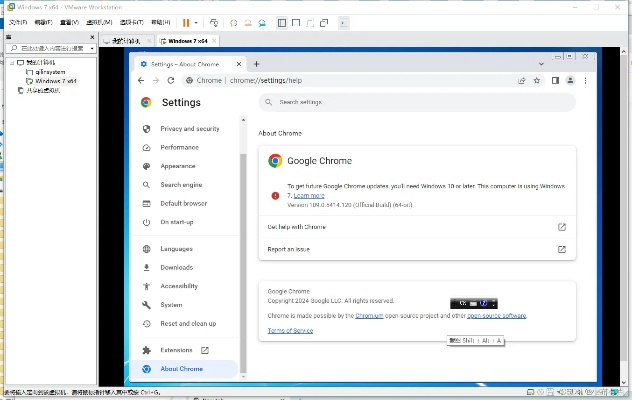Collapse the My Computer tree node in library
Viewport: 632px width, 400px height.
[x=8, y=62]
